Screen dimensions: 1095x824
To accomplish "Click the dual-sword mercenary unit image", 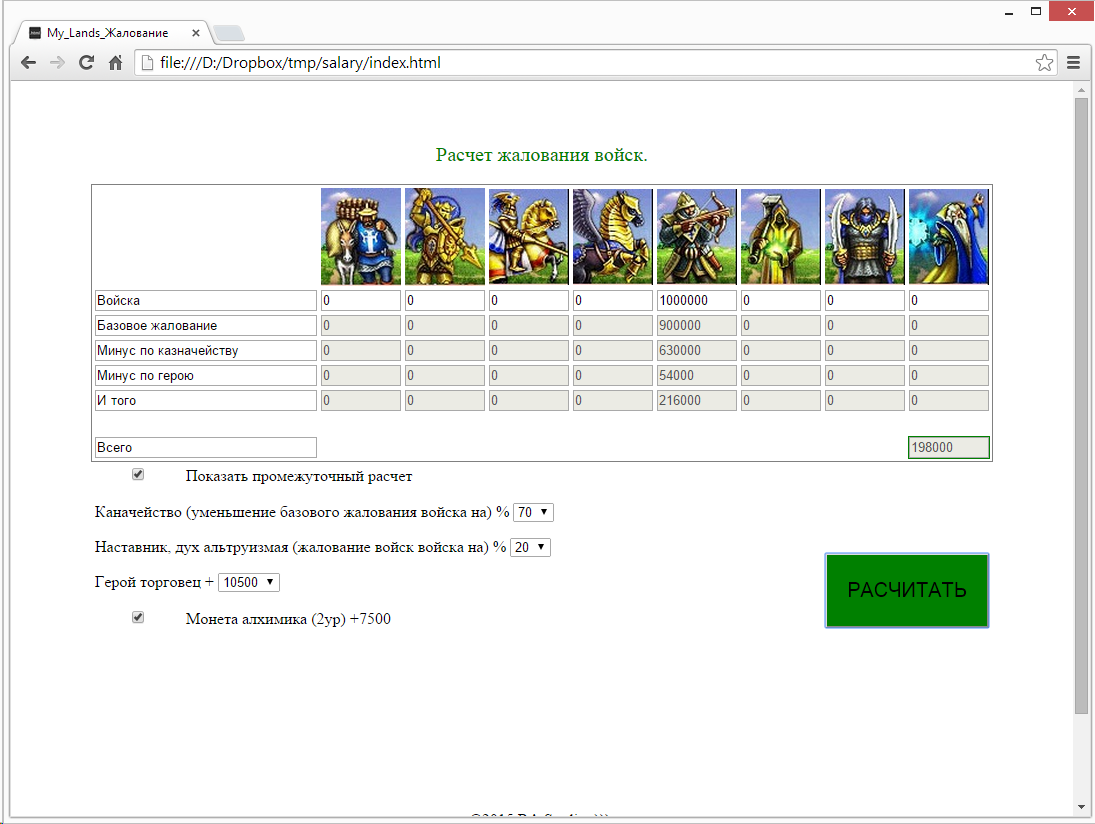I will [x=865, y=237].
